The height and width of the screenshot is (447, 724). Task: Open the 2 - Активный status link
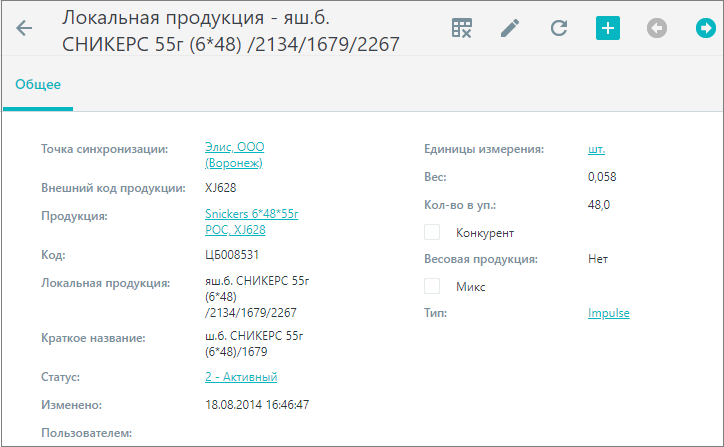241,377
